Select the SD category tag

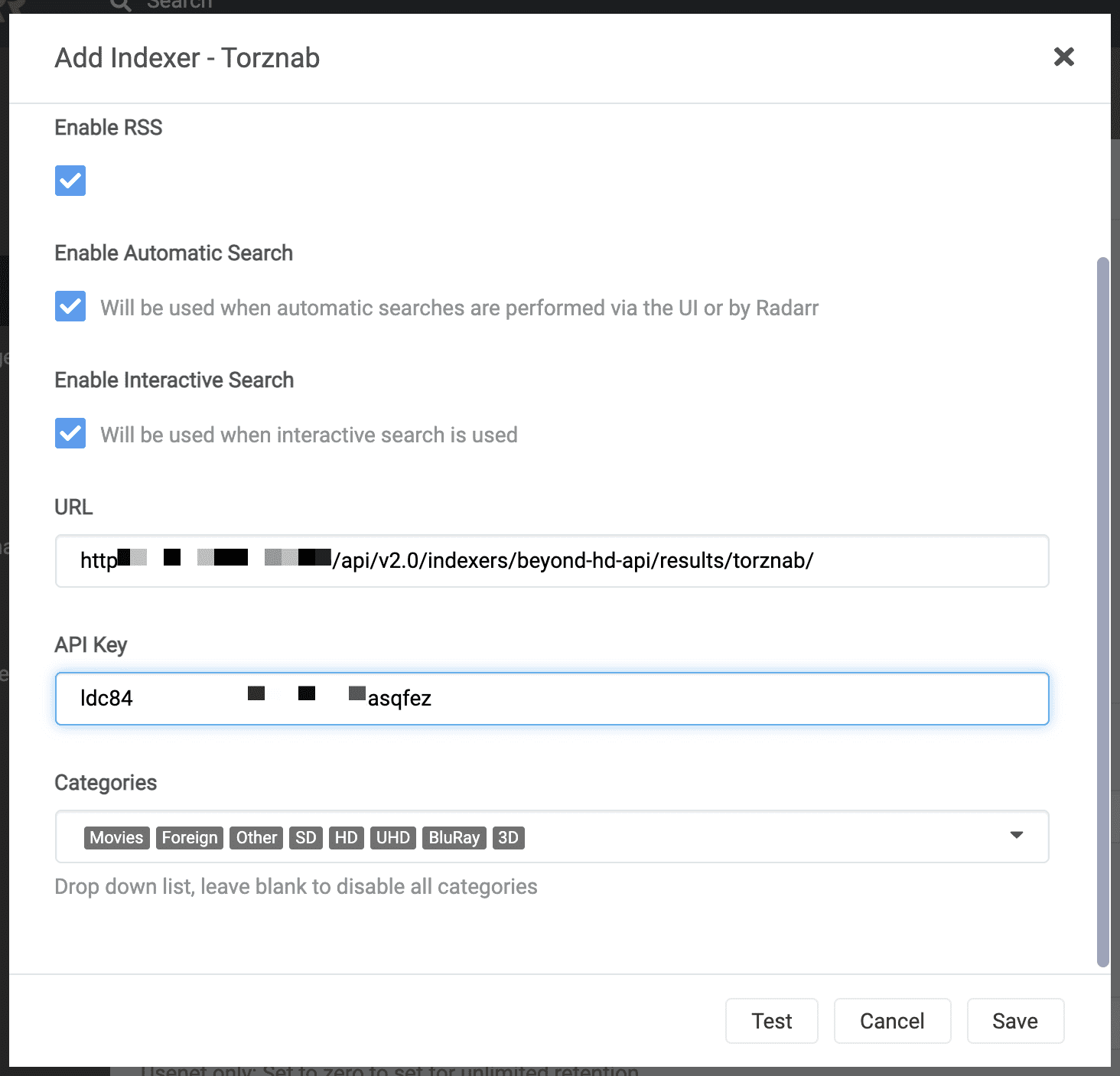306,838
